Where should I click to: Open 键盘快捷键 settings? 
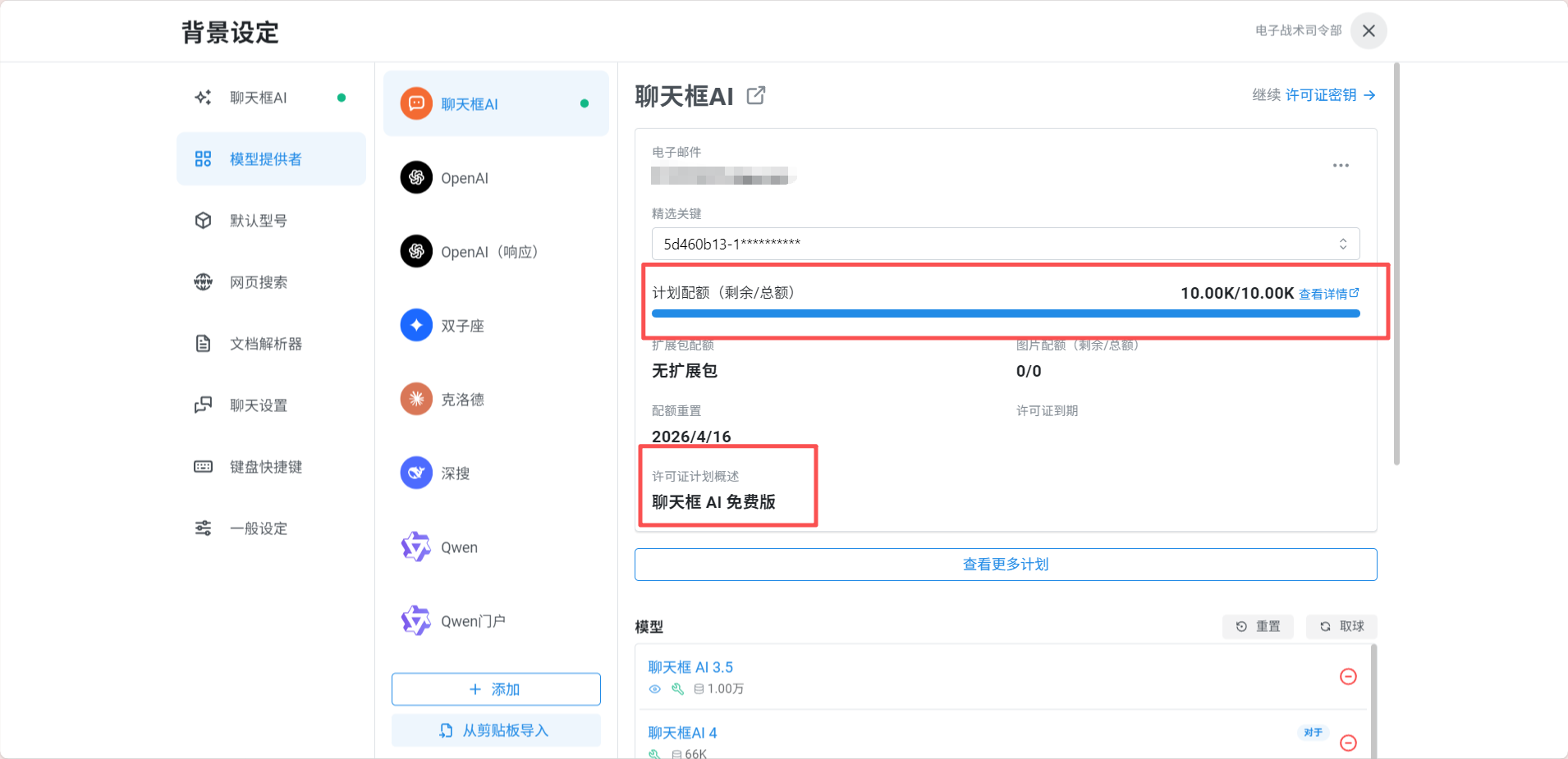click(x=271, y=467)
